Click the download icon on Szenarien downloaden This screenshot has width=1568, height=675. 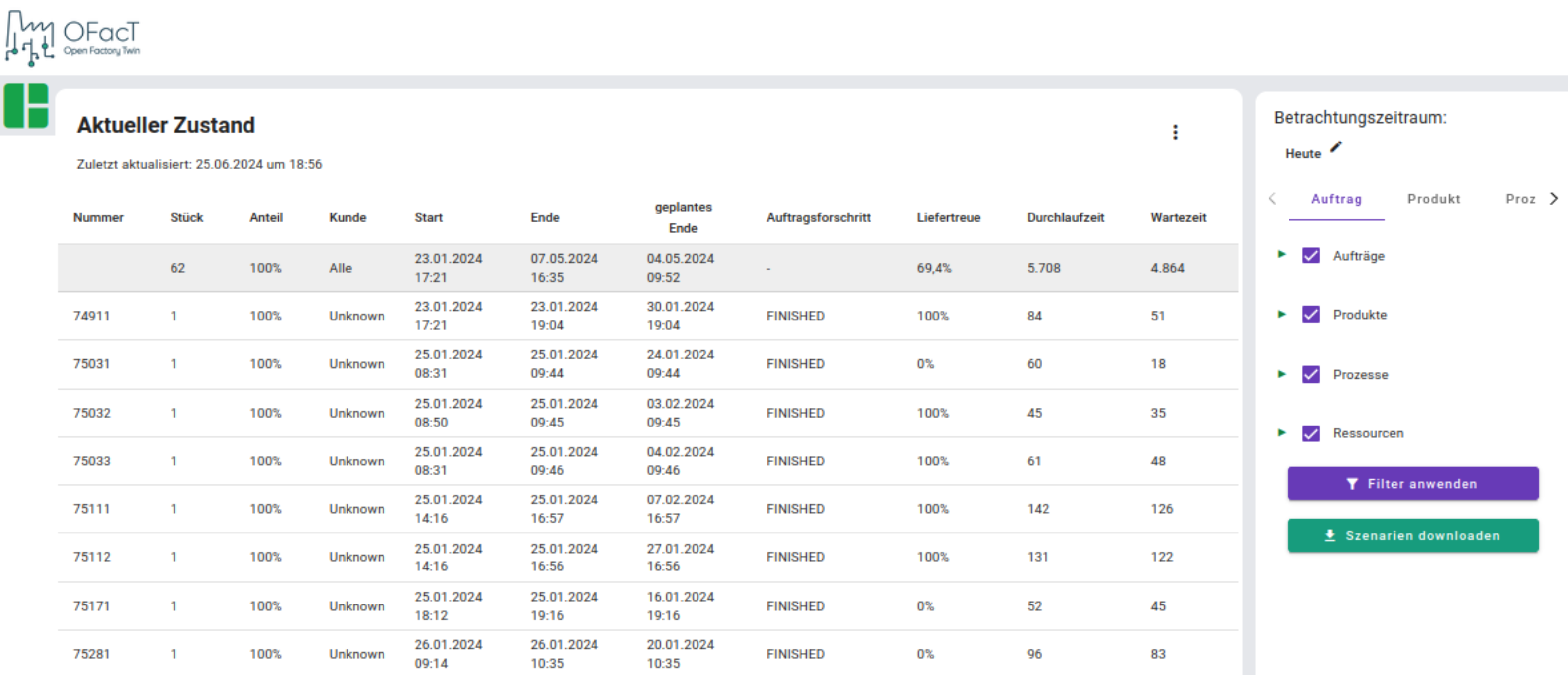(x=1330, y=535)
